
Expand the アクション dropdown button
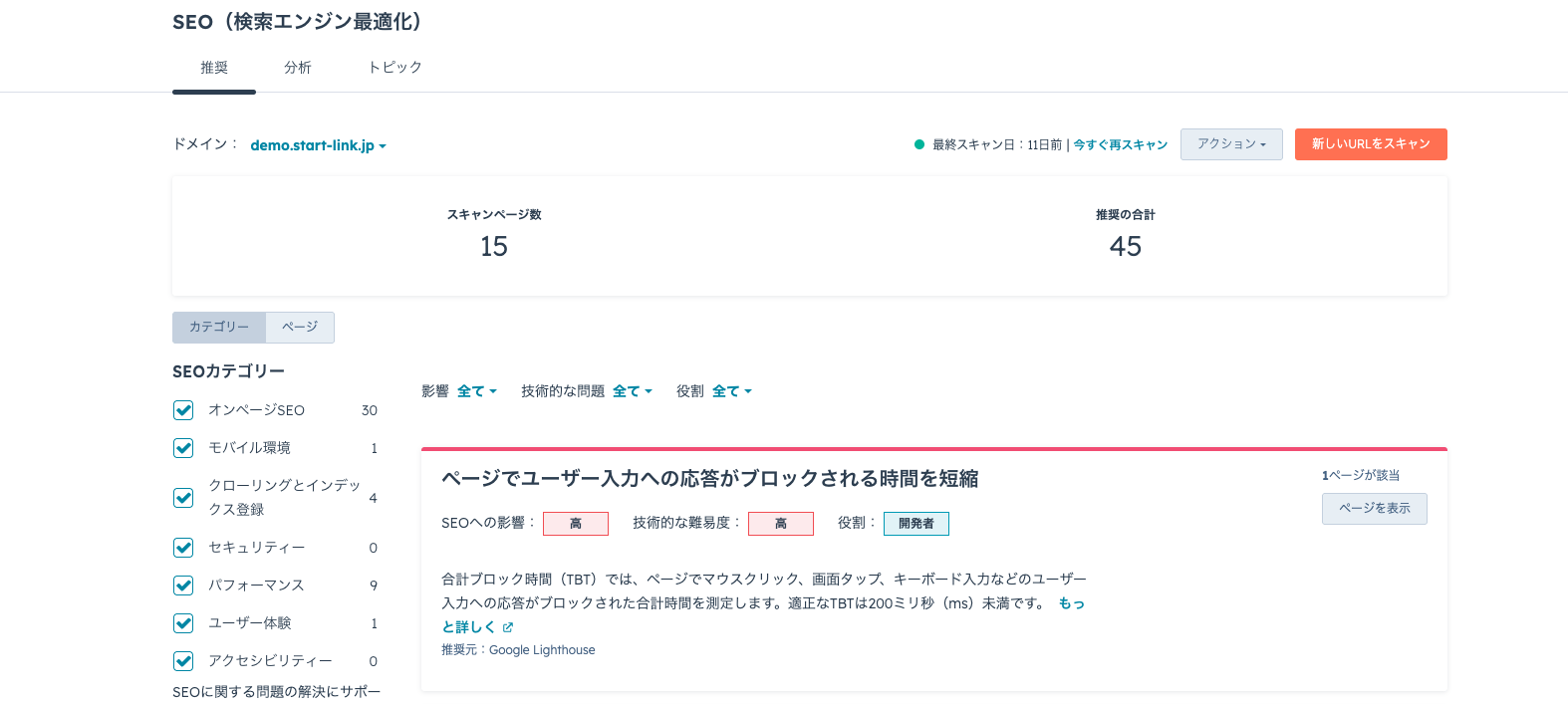(x=1231, y=144)
